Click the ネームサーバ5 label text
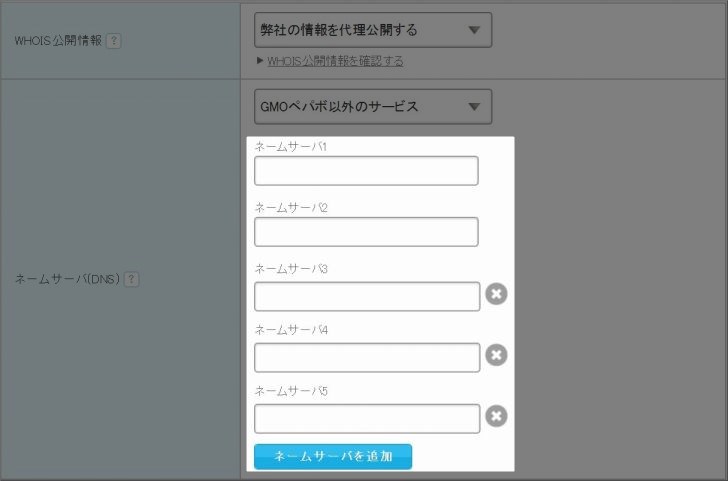 (x=291, y=391)
